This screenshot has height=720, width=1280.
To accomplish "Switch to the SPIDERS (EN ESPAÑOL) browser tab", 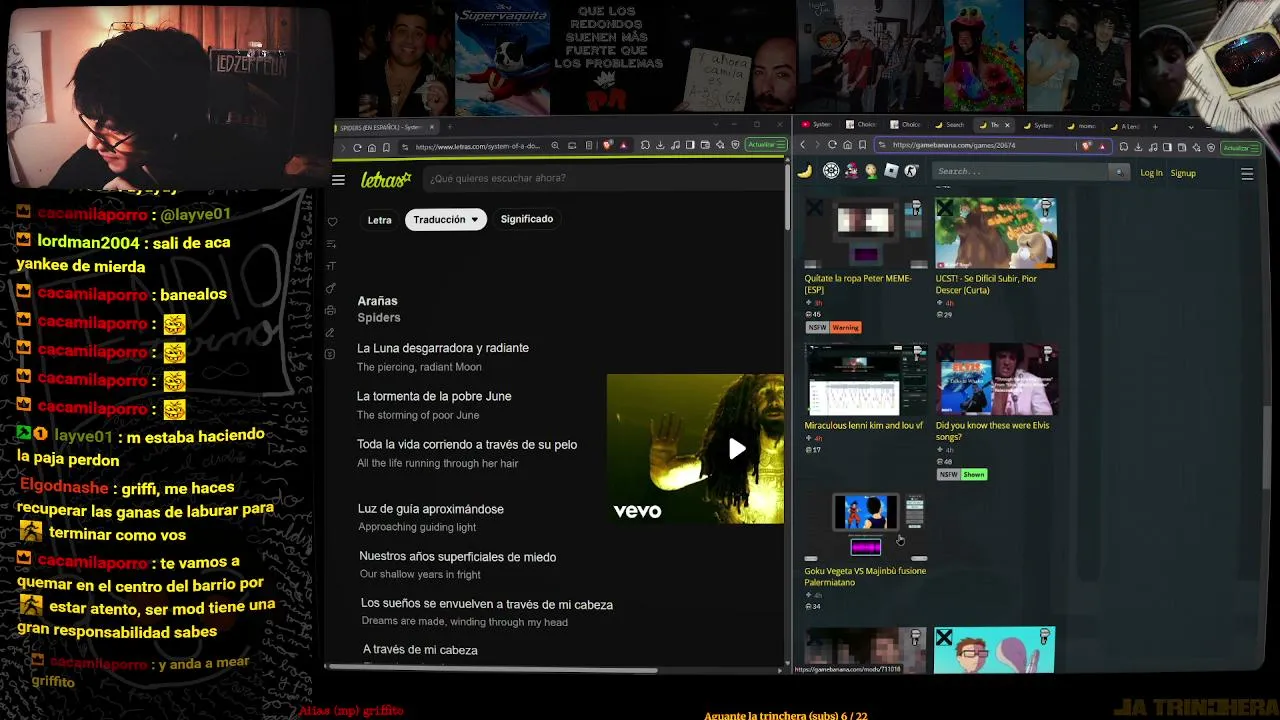I will (383, 127).
